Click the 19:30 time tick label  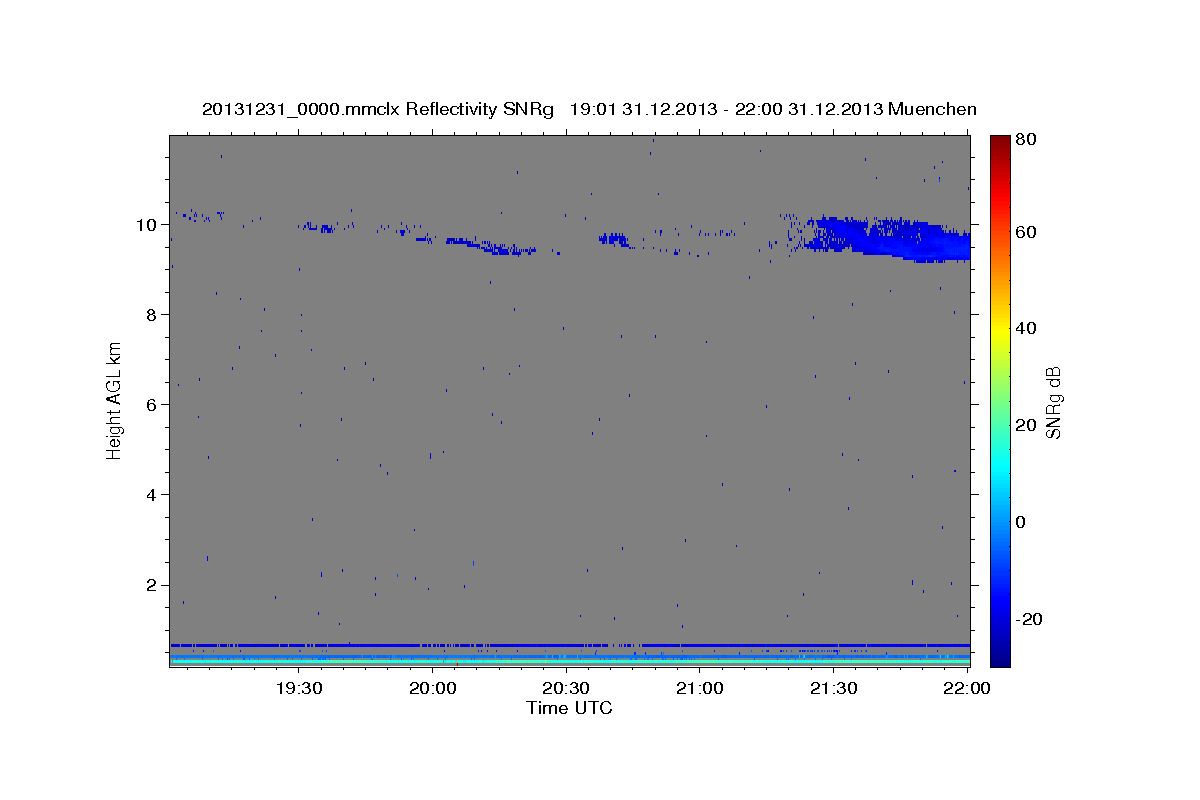point(299,688)
